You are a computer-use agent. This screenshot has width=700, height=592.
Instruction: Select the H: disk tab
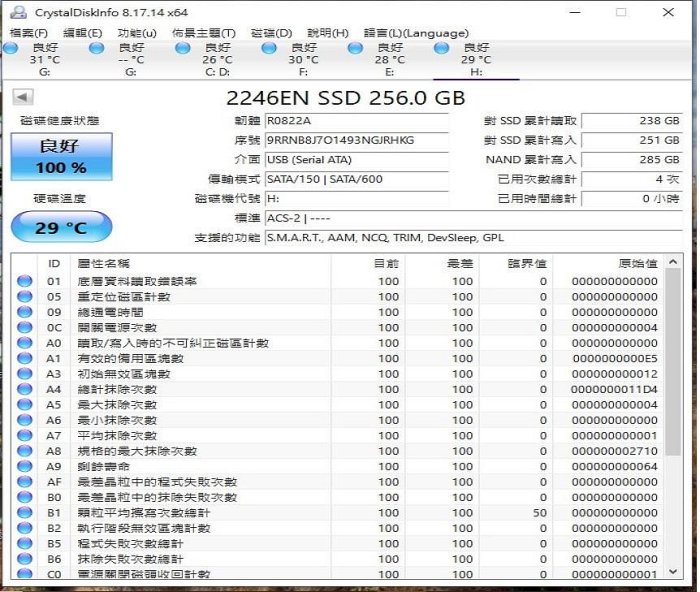point(475,59)
